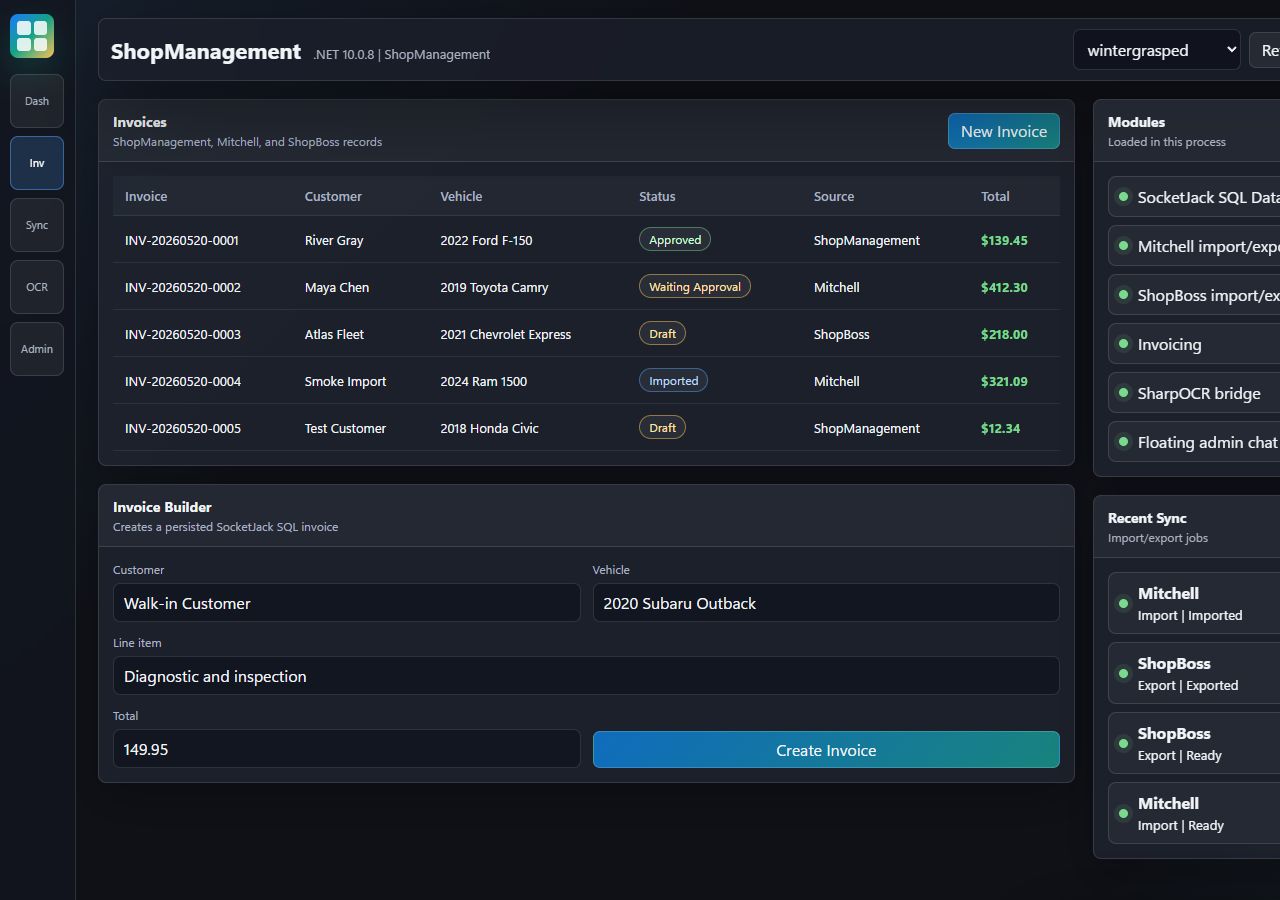Click the Line item text field
This screenshot has width=1280, height=900.
586,676
